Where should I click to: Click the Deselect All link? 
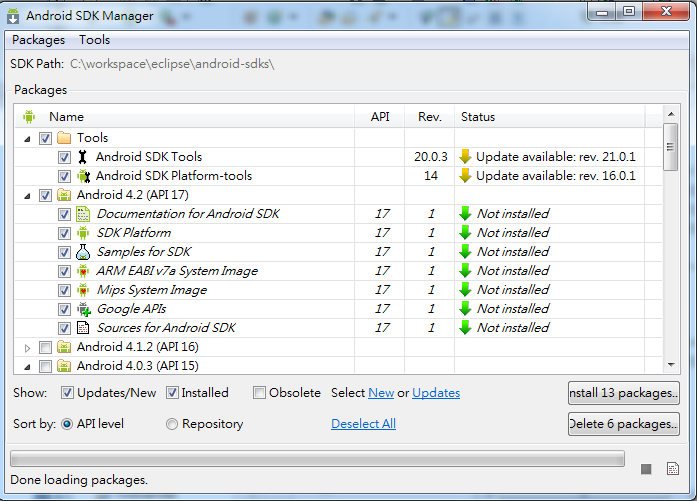[x=364, y=424]
